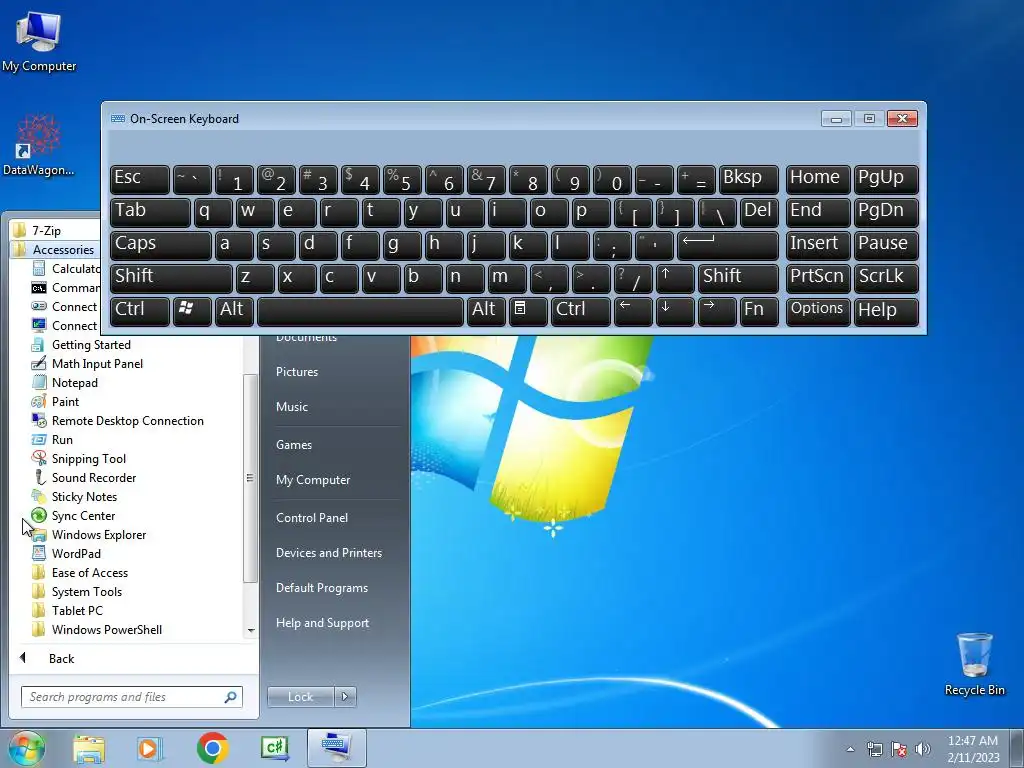Open Command Prompt entry
The image size is (1024, 768).
point(65,287)
